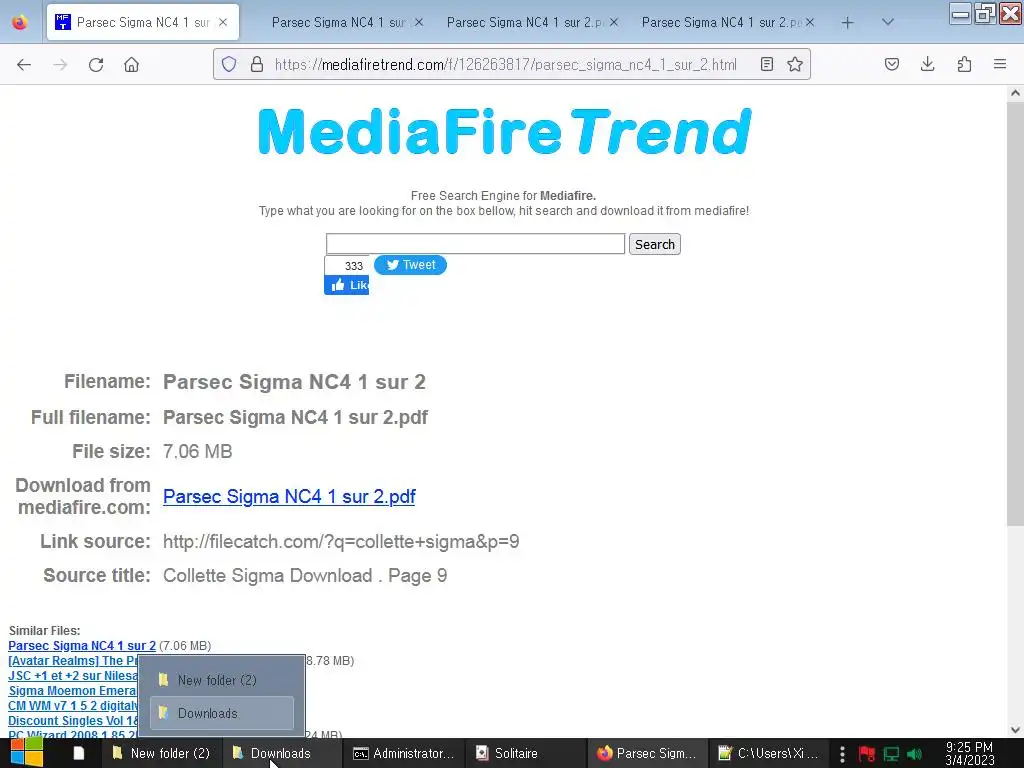
Task: Open the network tray icon
Action: 891,754
